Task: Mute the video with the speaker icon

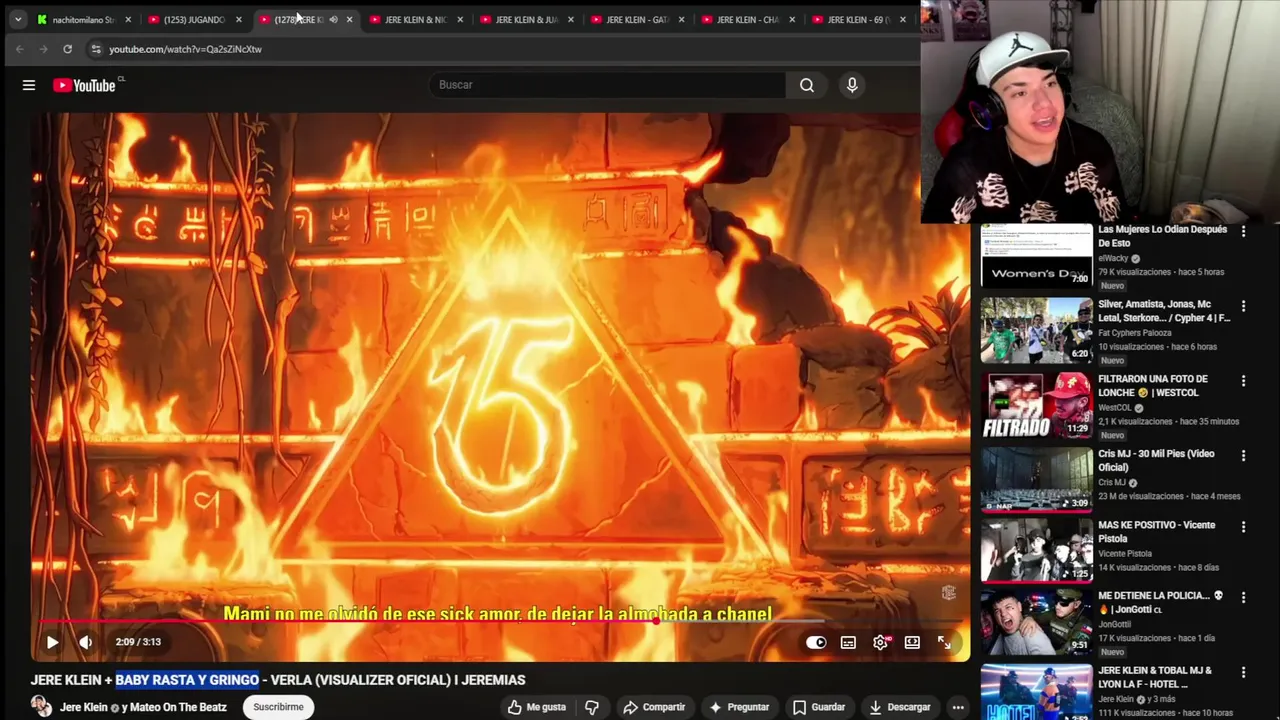Action: (86, 642)
